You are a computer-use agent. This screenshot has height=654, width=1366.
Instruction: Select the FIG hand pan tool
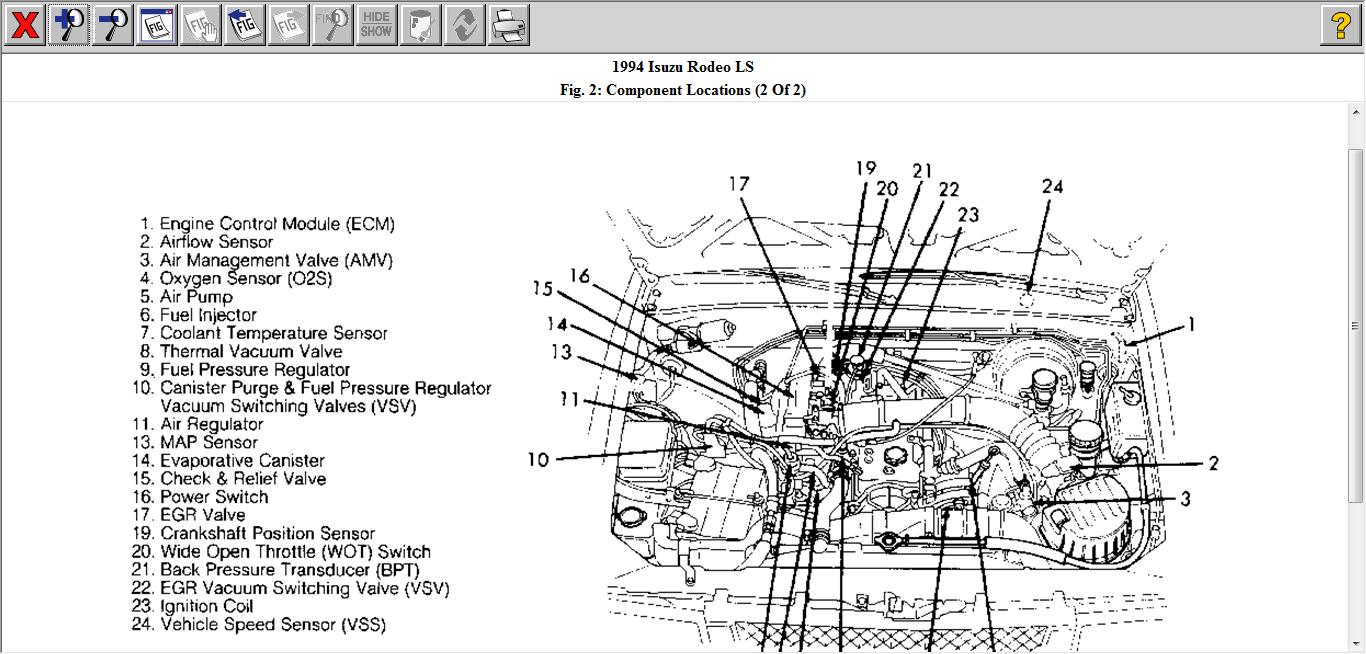click(x=201, y=25)
